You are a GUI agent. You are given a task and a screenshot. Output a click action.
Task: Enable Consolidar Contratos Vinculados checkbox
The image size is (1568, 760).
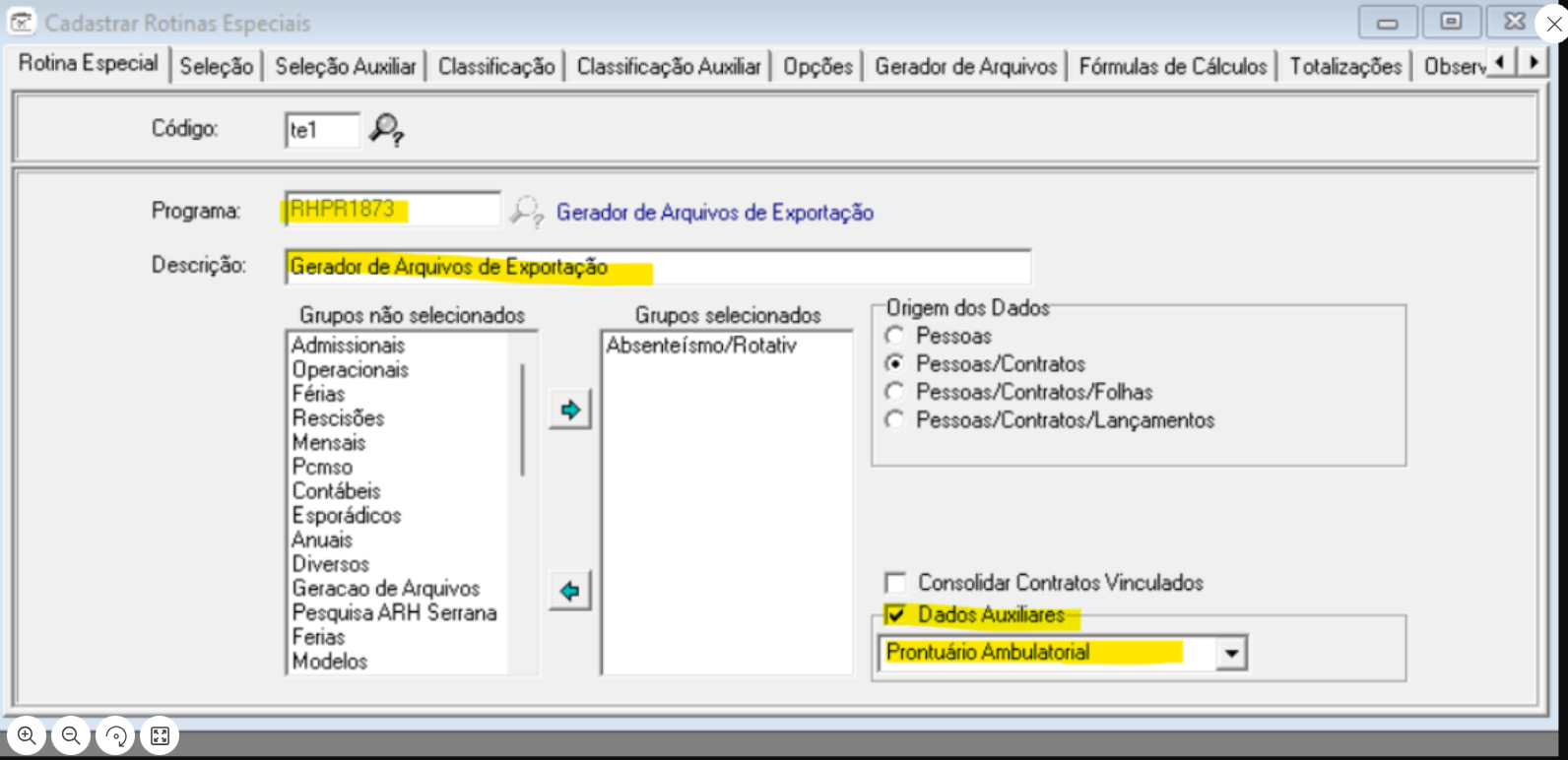pyautogui.click(x=895, y=583)
